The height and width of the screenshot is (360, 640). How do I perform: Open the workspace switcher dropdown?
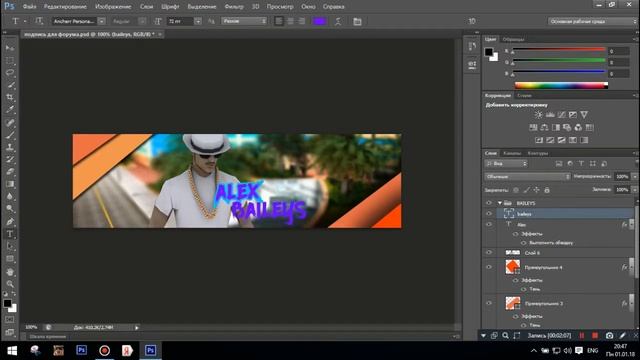592,21
